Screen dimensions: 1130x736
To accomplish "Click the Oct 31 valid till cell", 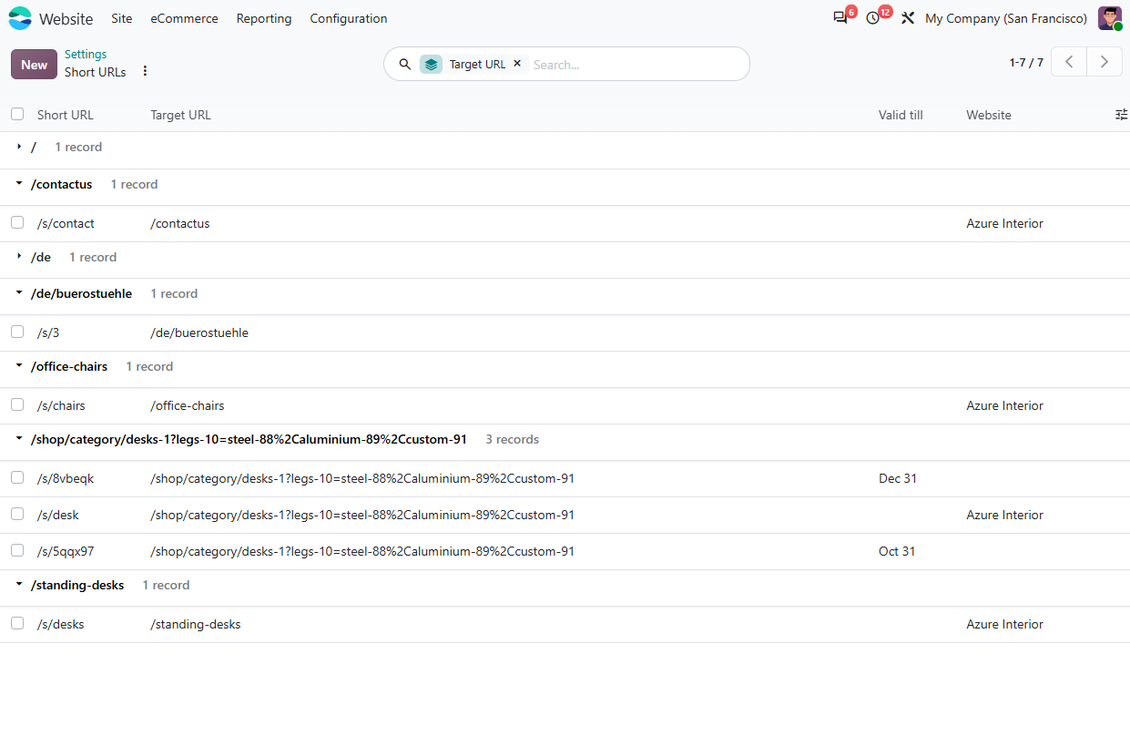I will point(897,551).
